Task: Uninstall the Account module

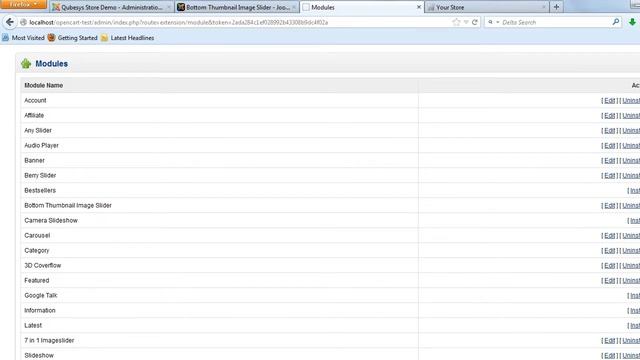Action: click(631, 100)
